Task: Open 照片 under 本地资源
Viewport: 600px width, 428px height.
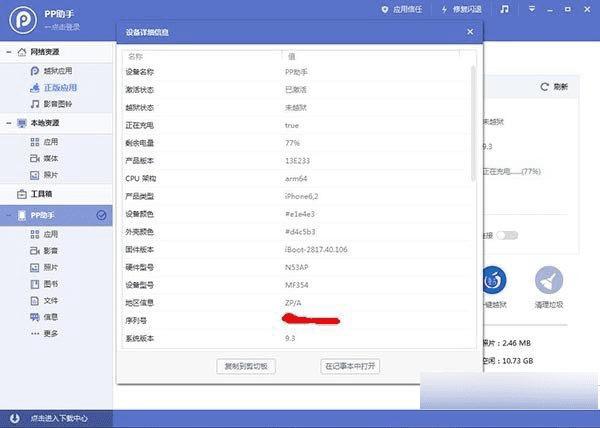Action: coord(44,175)
